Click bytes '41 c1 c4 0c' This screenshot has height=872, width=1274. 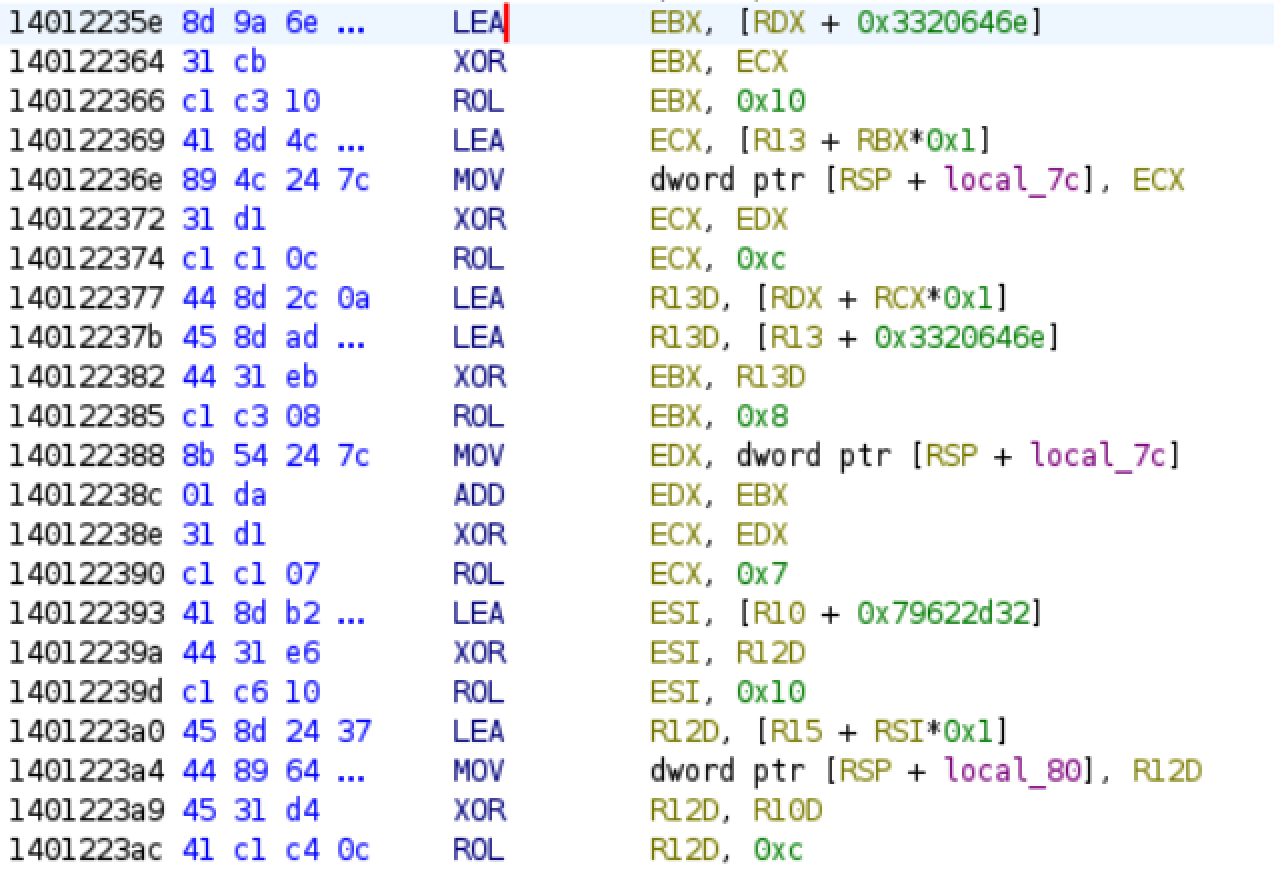click(x=277, y=849)
